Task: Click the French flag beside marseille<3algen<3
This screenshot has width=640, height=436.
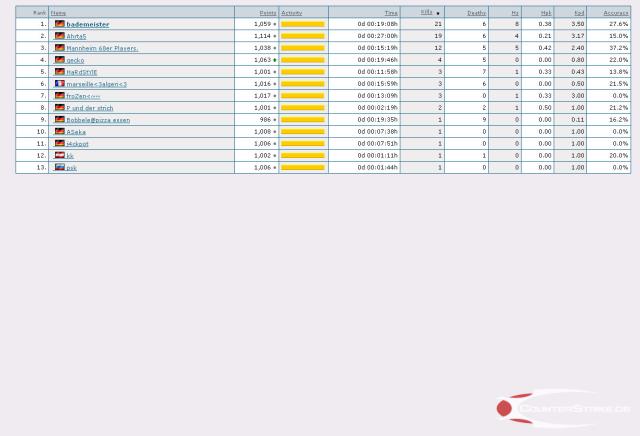Action: pyautogui.click(x=59, y=84)
